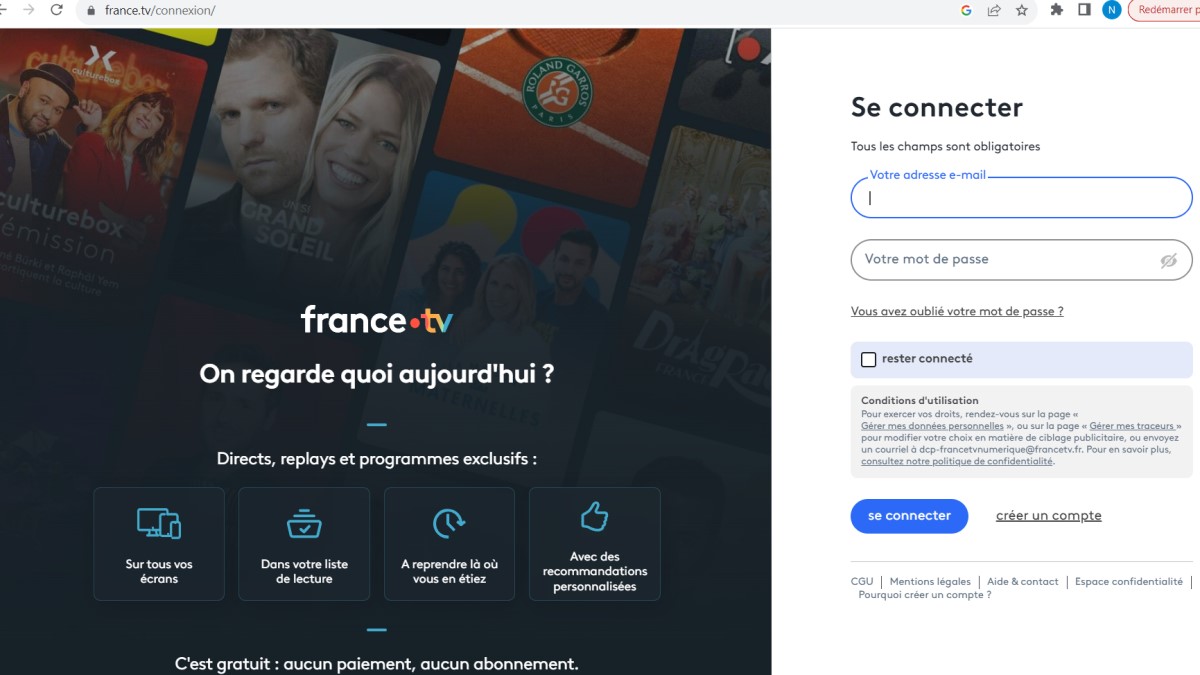The height and width of the screenshot is (675, 1200).
Task: Click the 'se connecter' button
Action: point(909,516)
